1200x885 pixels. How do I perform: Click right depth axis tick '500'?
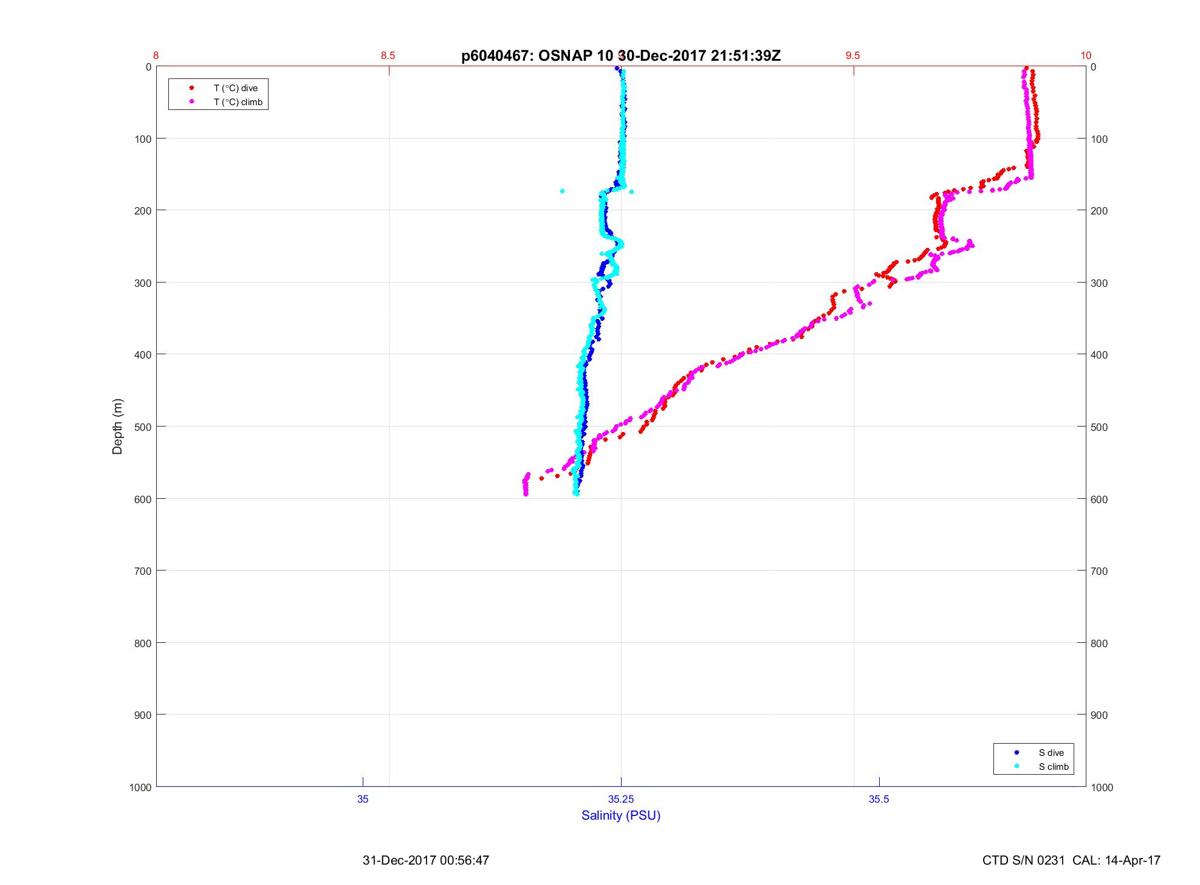[x=1100, y=427]
